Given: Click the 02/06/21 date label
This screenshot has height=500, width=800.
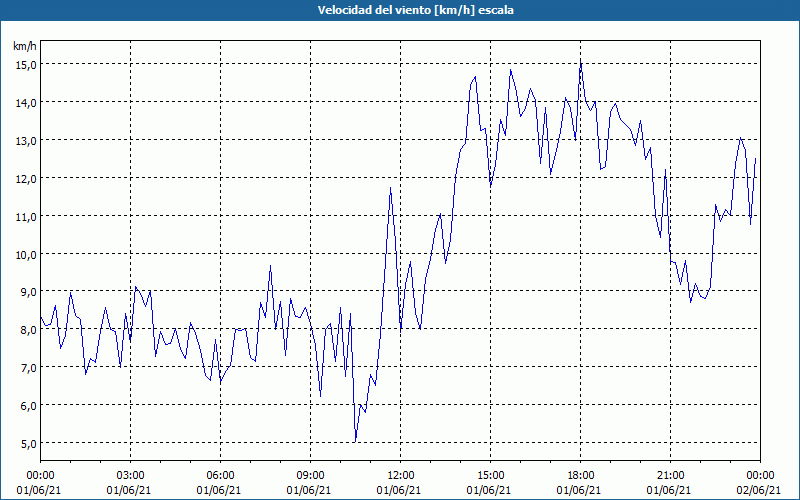Looking at the screenshot, I should [x=759, y=490].
